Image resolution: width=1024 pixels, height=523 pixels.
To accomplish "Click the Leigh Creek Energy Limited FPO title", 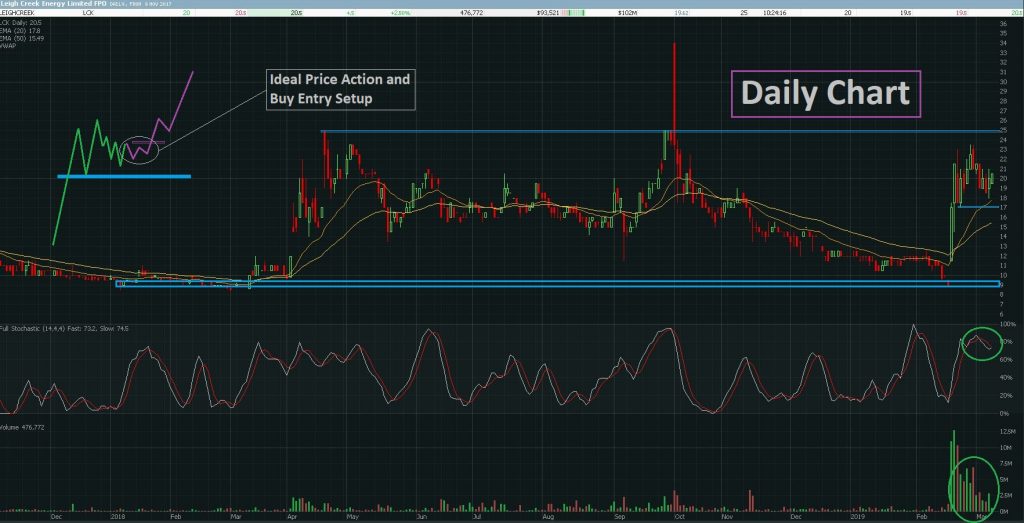I will tap(53, 3).
